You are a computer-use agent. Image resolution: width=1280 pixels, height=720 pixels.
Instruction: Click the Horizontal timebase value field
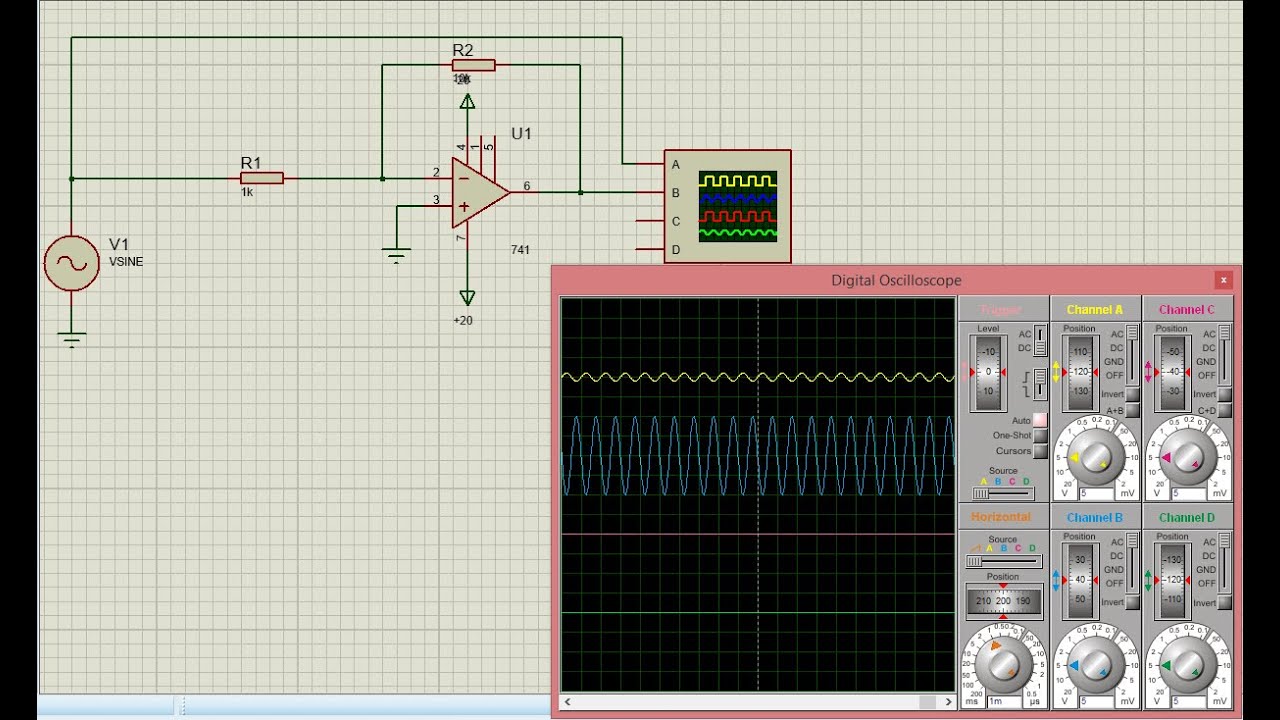[1004, 701]
